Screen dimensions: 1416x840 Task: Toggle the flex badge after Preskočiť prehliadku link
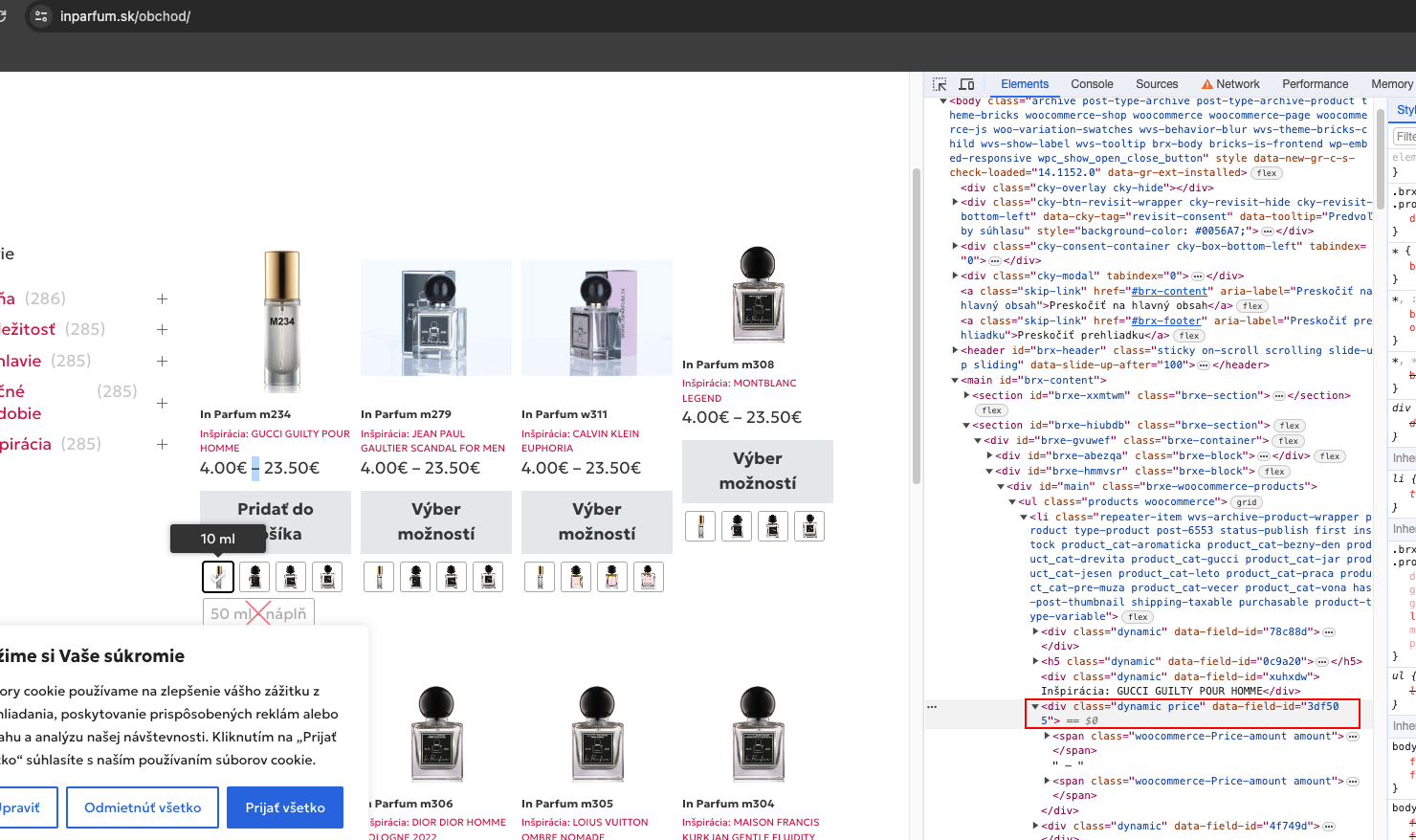(1189, 336)
